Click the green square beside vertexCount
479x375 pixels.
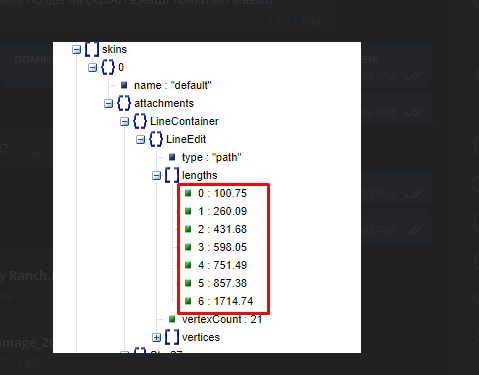[x=172, y=319]
